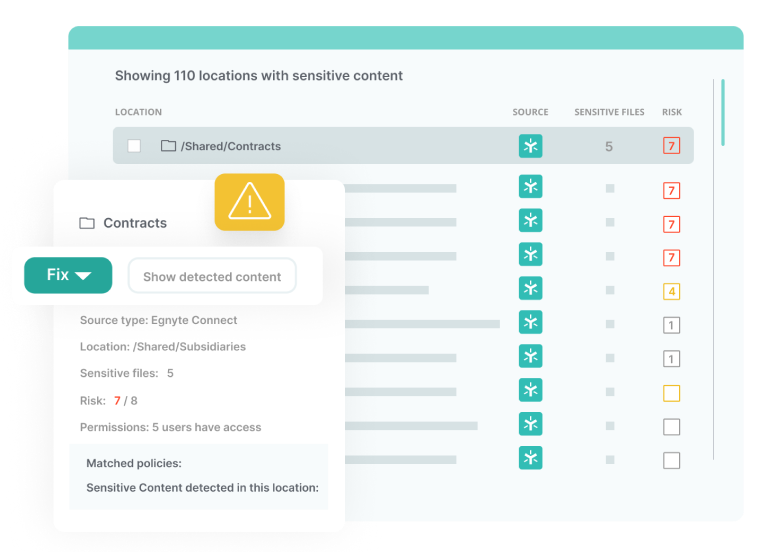Viewport: 760px width, 560px height.
Task: Click the yellow warning triangle icon
Action: point(249,202)
